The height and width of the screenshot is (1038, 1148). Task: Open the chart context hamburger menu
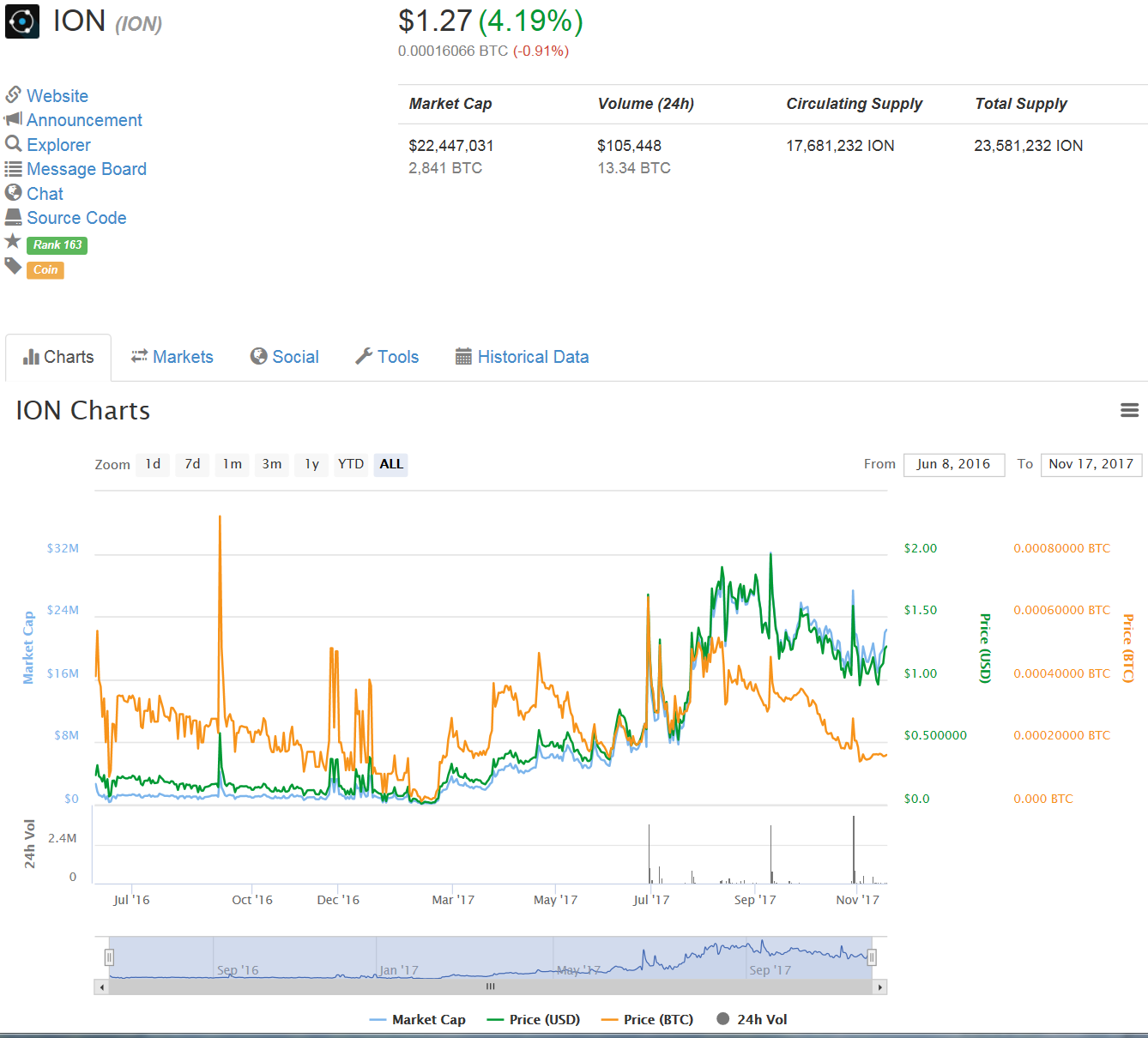tap(1130, 411)
